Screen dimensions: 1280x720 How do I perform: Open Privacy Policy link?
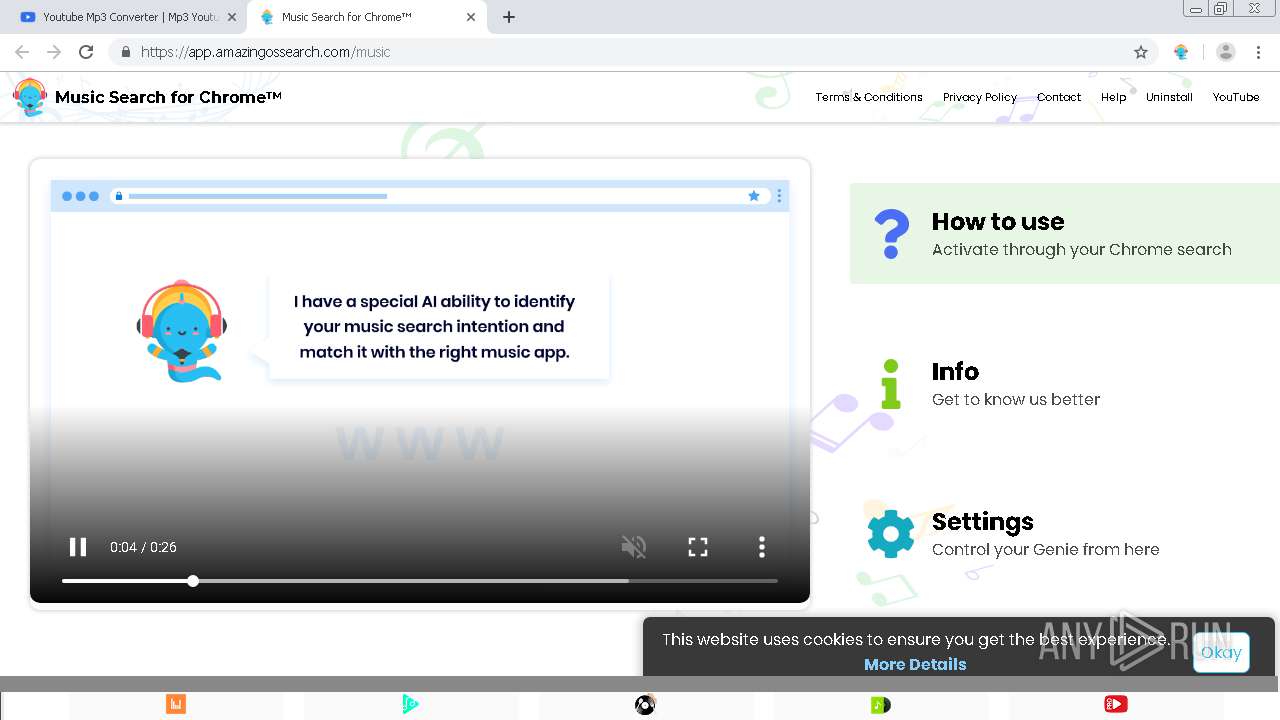pos(980,97)
